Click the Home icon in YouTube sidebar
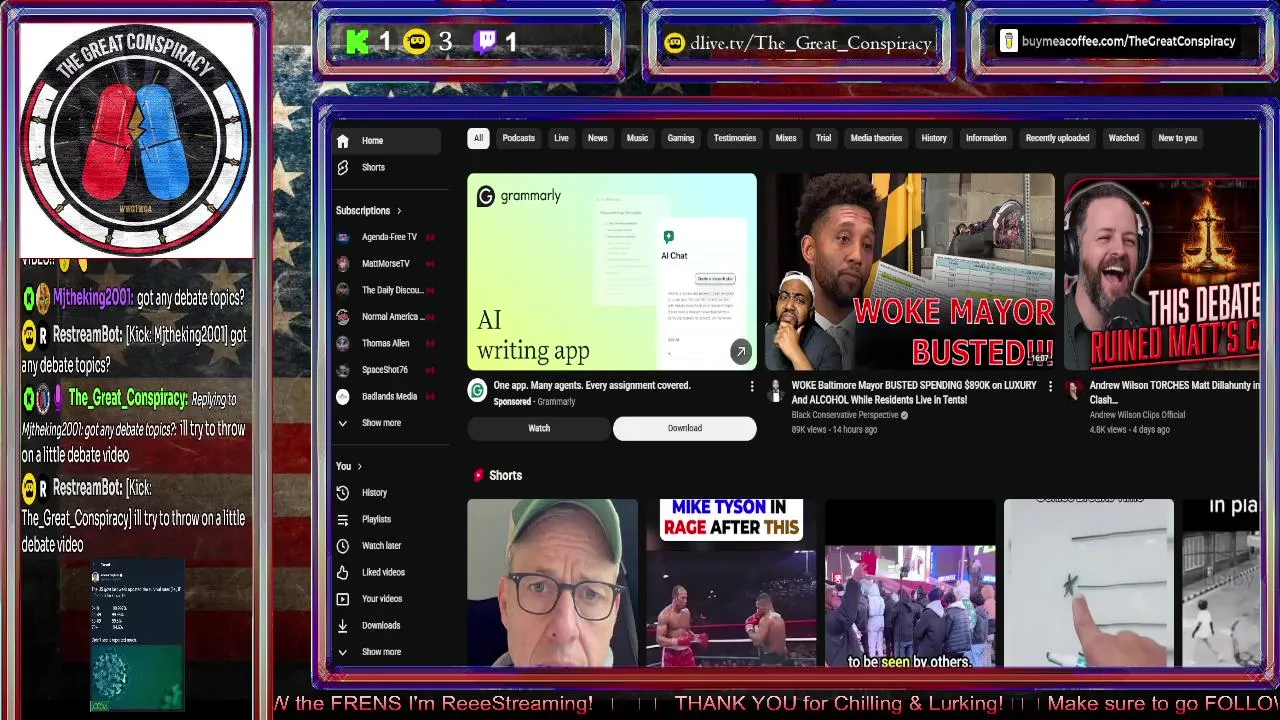 [x=343, y=141]
